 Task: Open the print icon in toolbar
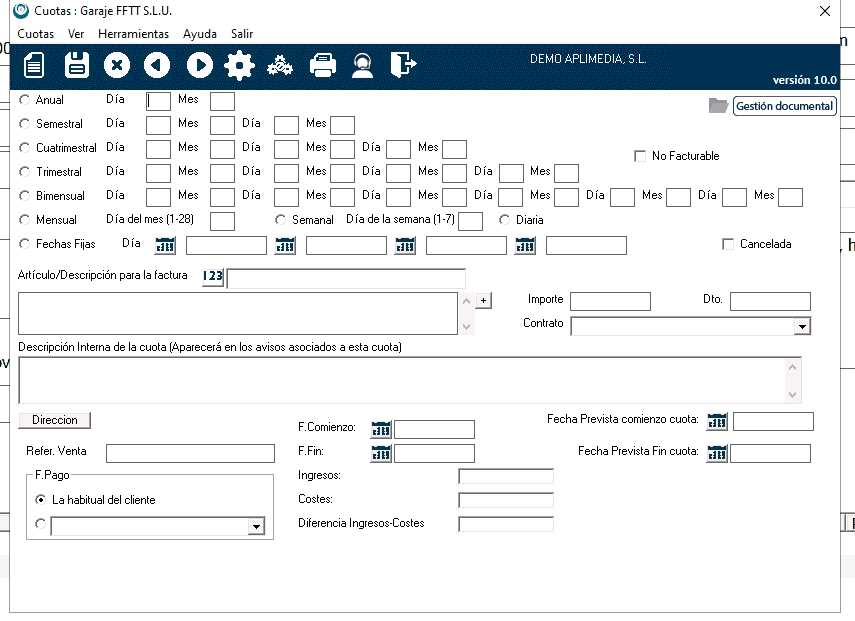click(x=322, y=66)
